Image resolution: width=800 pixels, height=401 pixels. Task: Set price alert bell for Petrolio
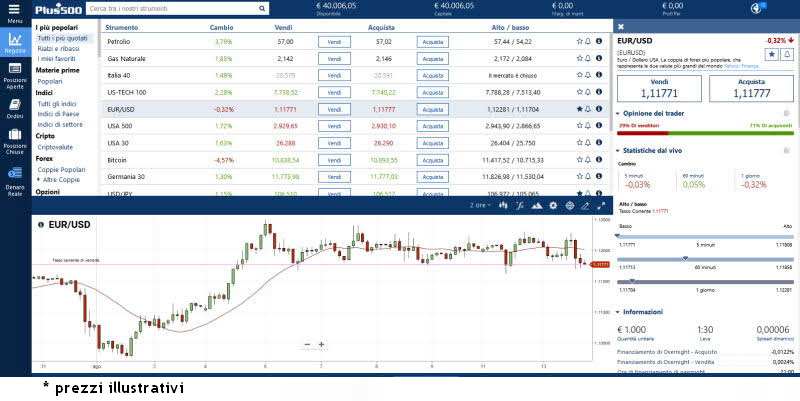click(x=588, y=42)
